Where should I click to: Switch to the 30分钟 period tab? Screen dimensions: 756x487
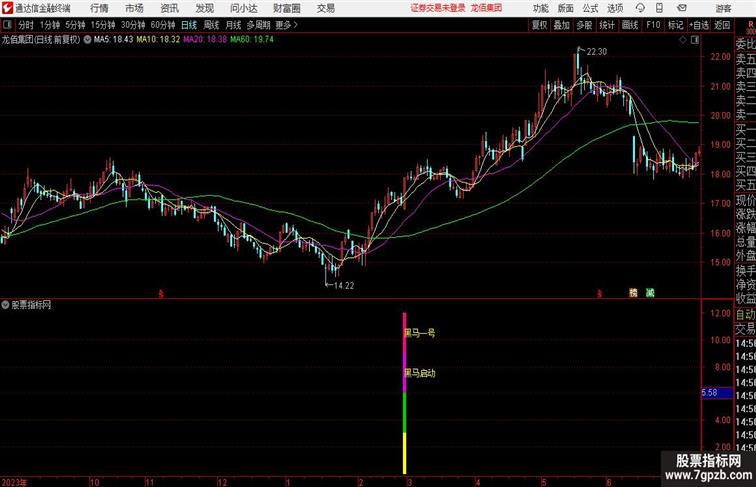133,25
